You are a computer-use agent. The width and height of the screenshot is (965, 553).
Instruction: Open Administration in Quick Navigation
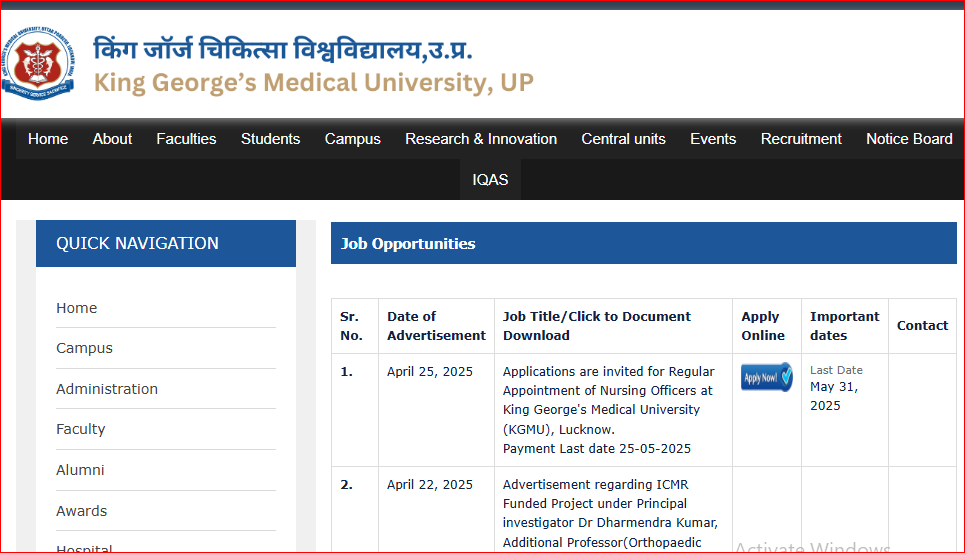(x=107, y=389)
